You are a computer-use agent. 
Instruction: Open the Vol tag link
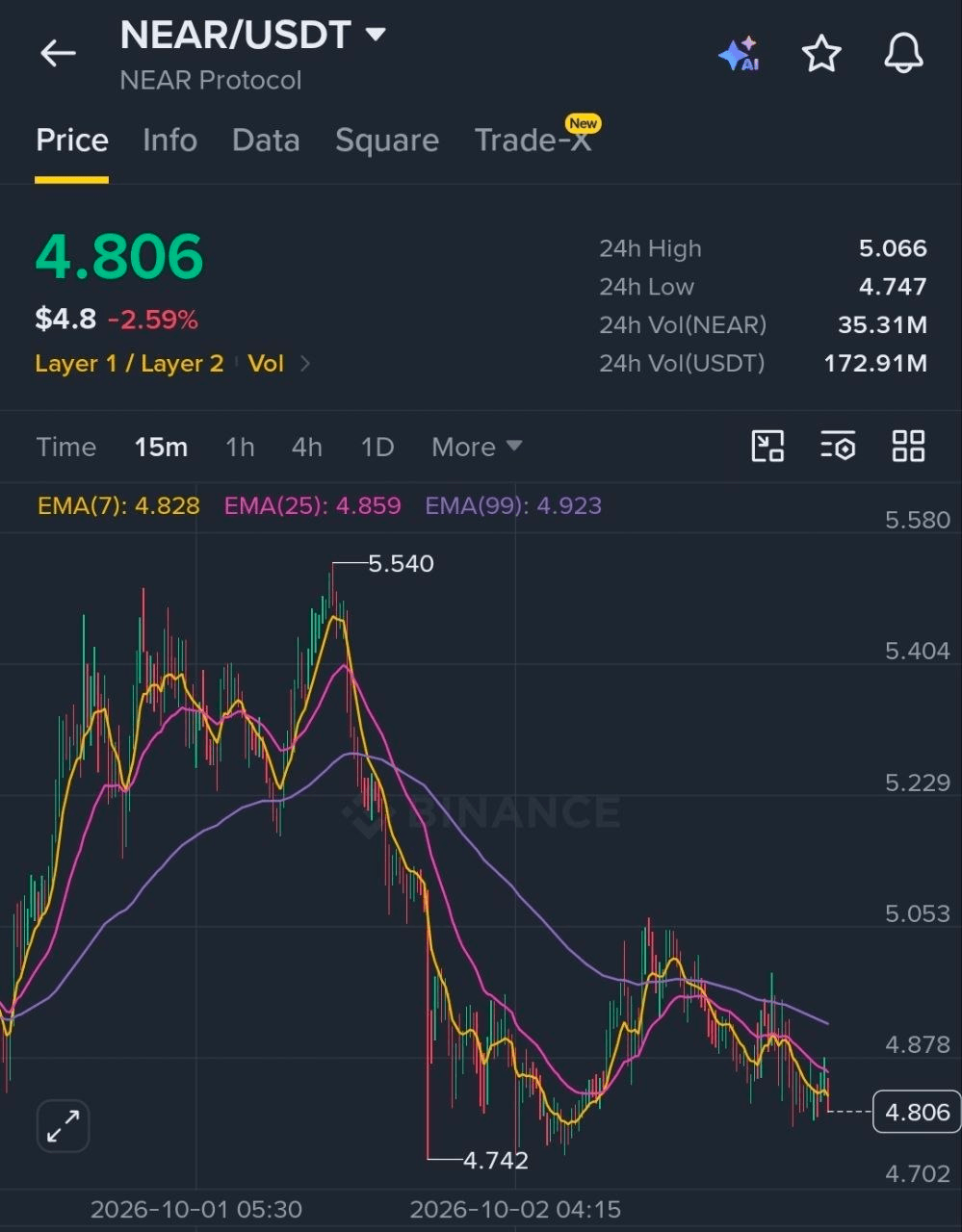pos(266,364)
